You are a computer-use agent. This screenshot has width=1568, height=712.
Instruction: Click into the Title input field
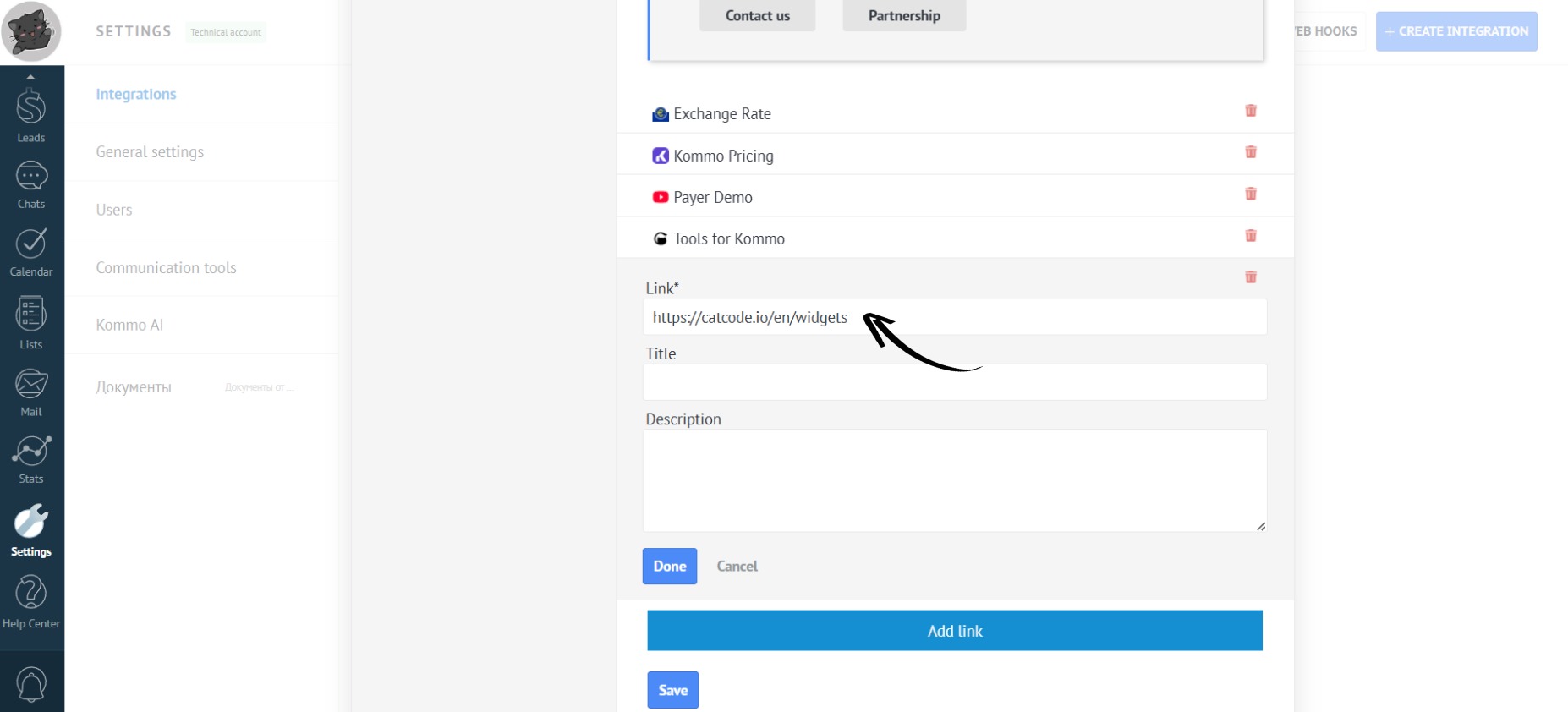coord(954,382)
